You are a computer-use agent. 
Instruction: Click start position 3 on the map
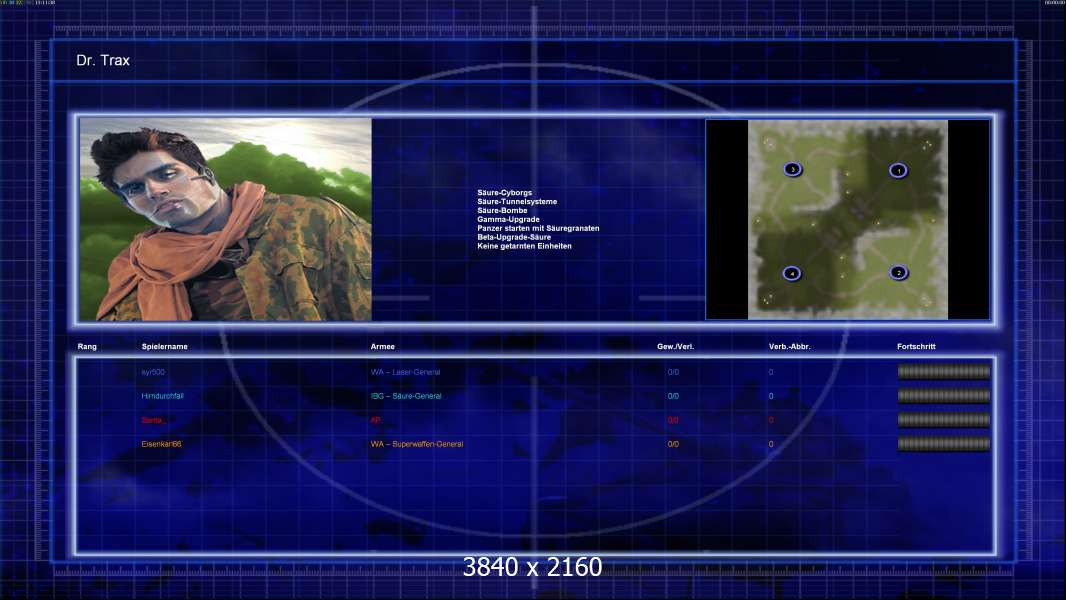tap(793, 169)
